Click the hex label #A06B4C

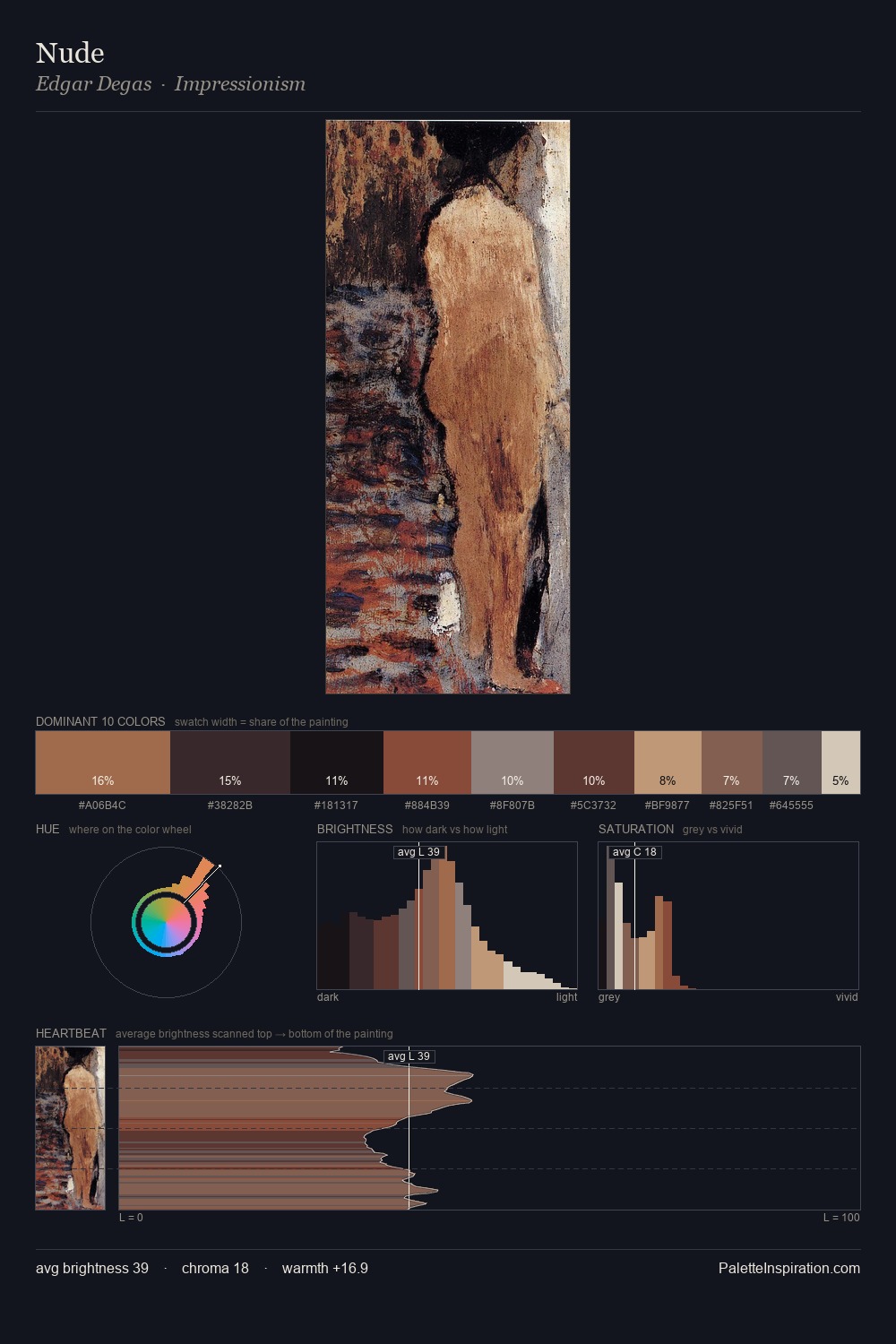102,806
